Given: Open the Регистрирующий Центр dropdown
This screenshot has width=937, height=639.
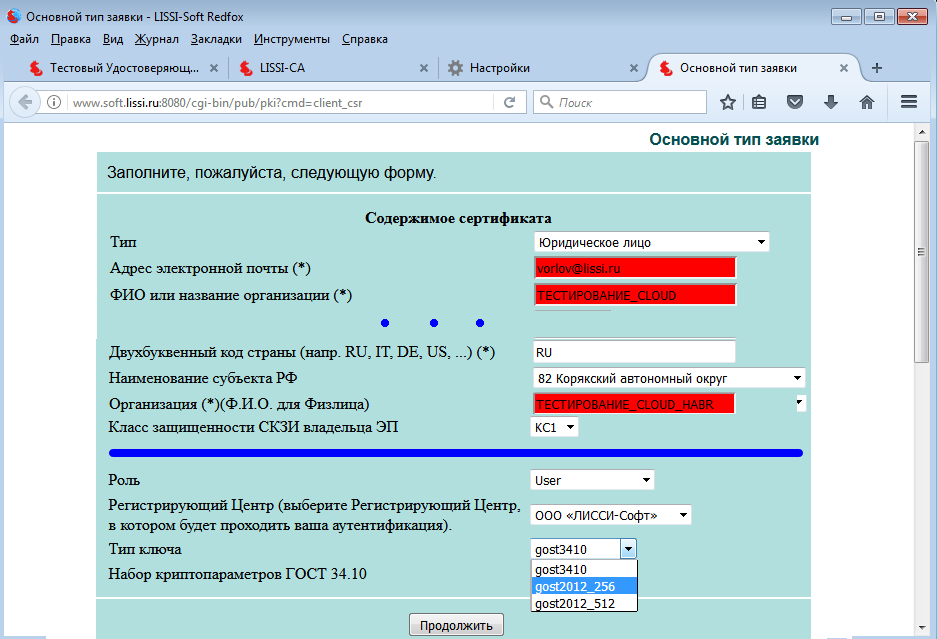Looking at the screenshot, I should [x=610, y=515].
